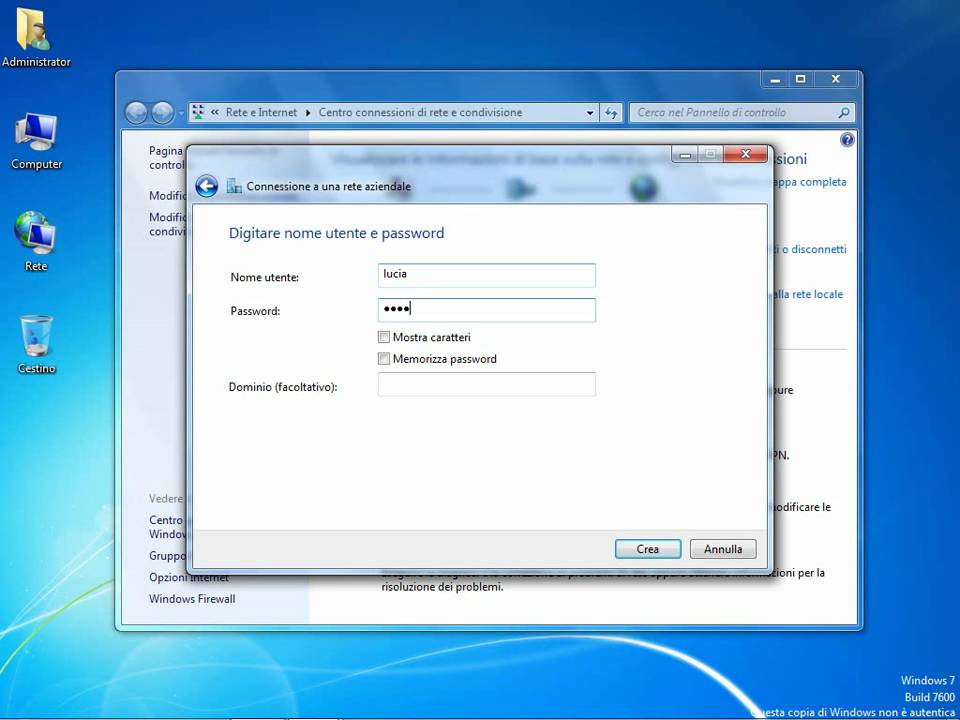960x720 pixels.
Task: Click the network icon in the address bar
Action: pos(198,112)
